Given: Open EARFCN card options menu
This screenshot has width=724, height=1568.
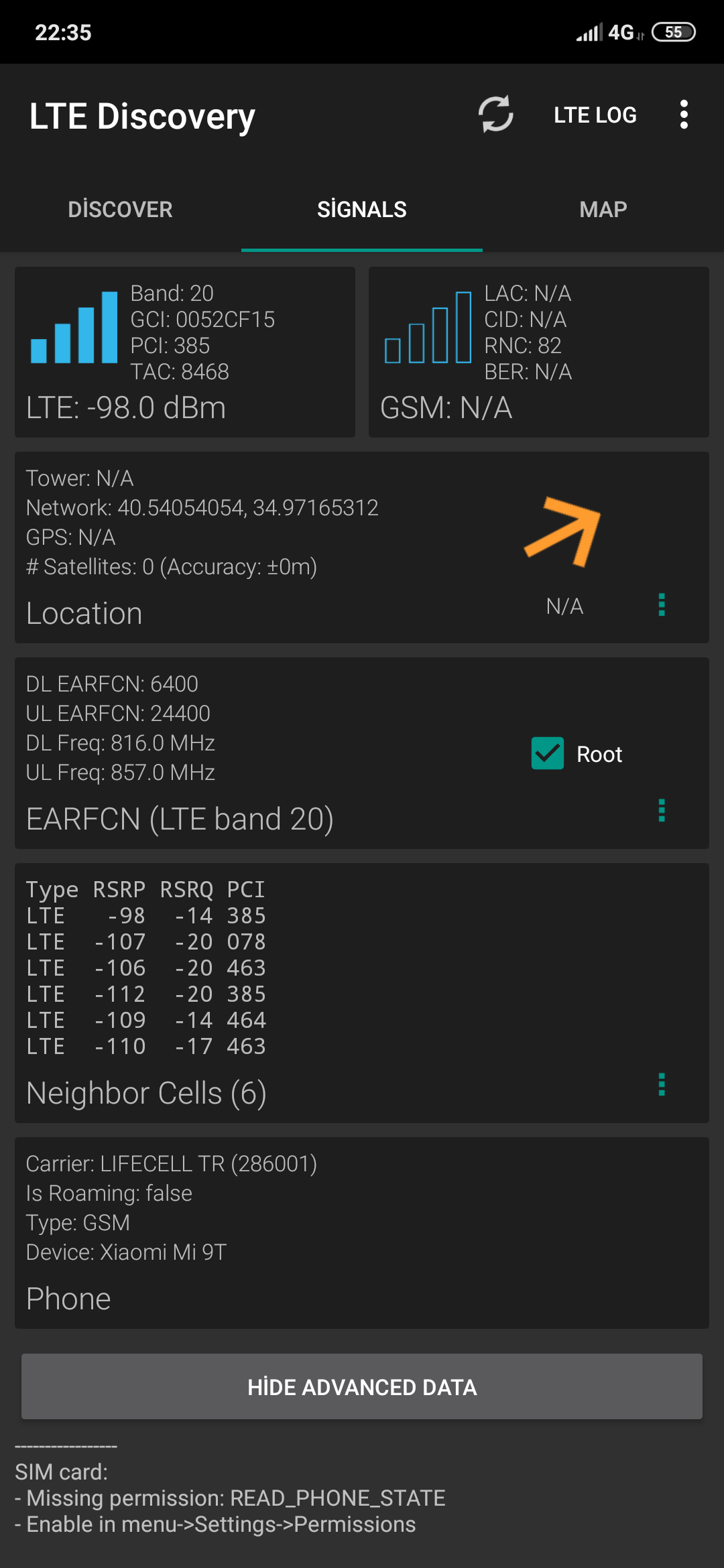Looking at the screenshot, I should click(x=662, y=810).
